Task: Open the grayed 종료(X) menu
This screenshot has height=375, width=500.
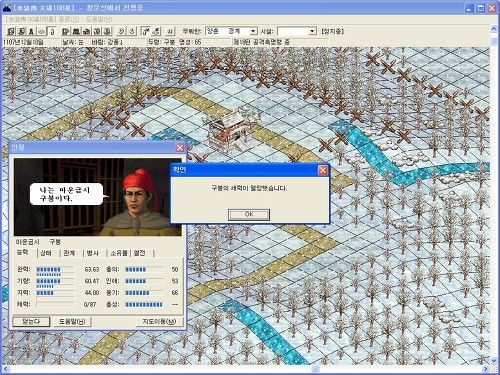Action: (x=68, y=19)
